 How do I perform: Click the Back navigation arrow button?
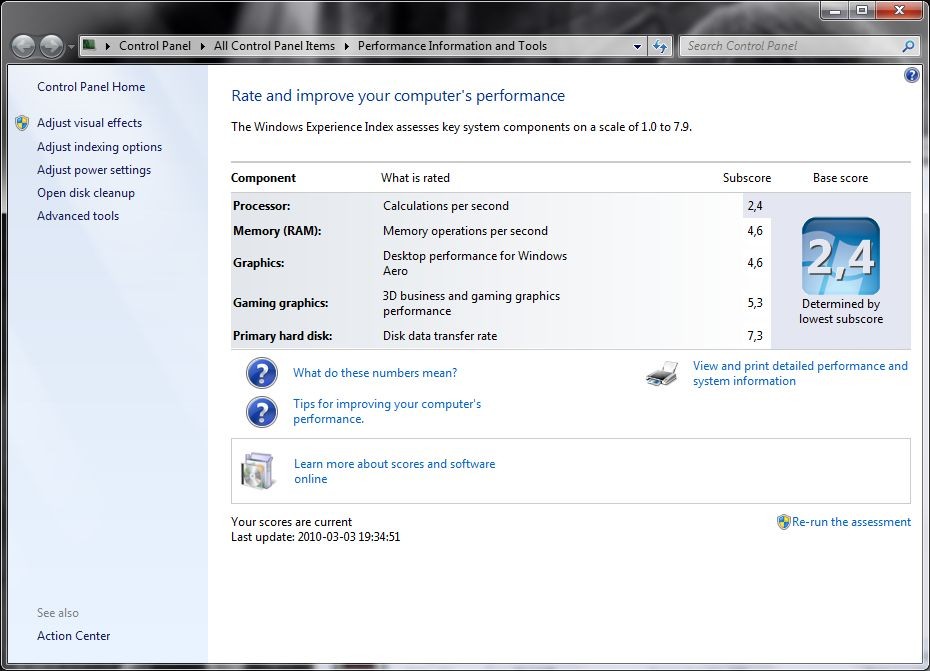coord(24,46)
